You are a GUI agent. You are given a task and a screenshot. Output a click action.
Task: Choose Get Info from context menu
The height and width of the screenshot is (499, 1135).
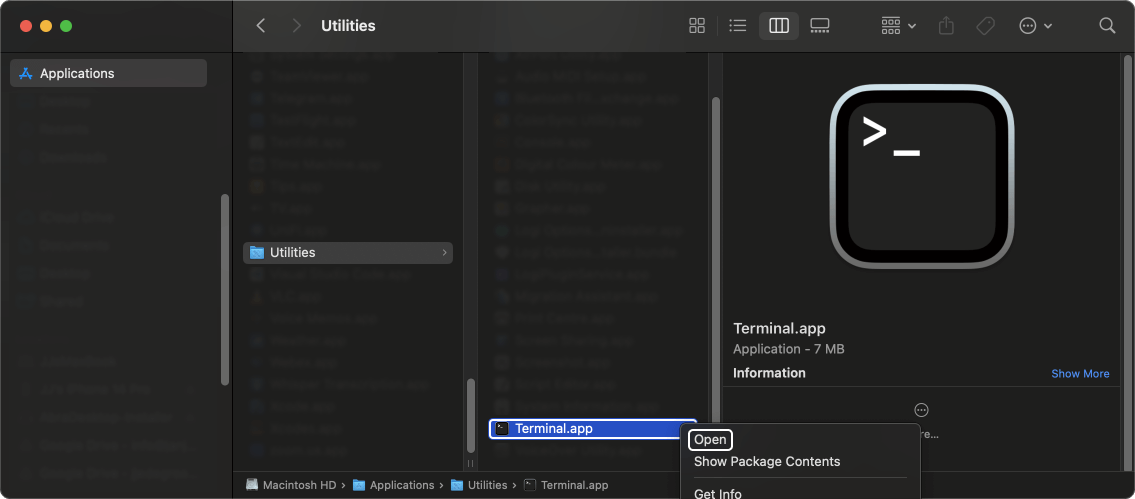tap(717, 493)
